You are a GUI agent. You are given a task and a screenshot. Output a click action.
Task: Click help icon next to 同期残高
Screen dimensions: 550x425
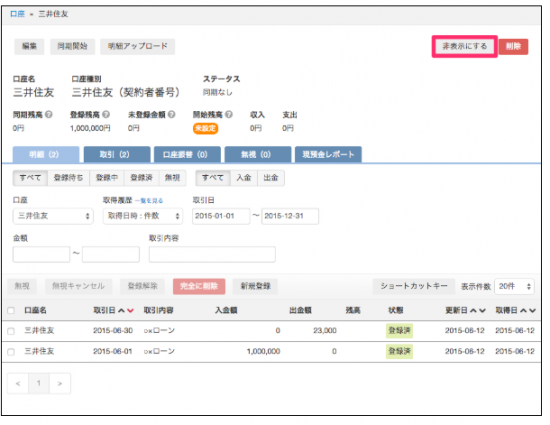tap(49, 114)
